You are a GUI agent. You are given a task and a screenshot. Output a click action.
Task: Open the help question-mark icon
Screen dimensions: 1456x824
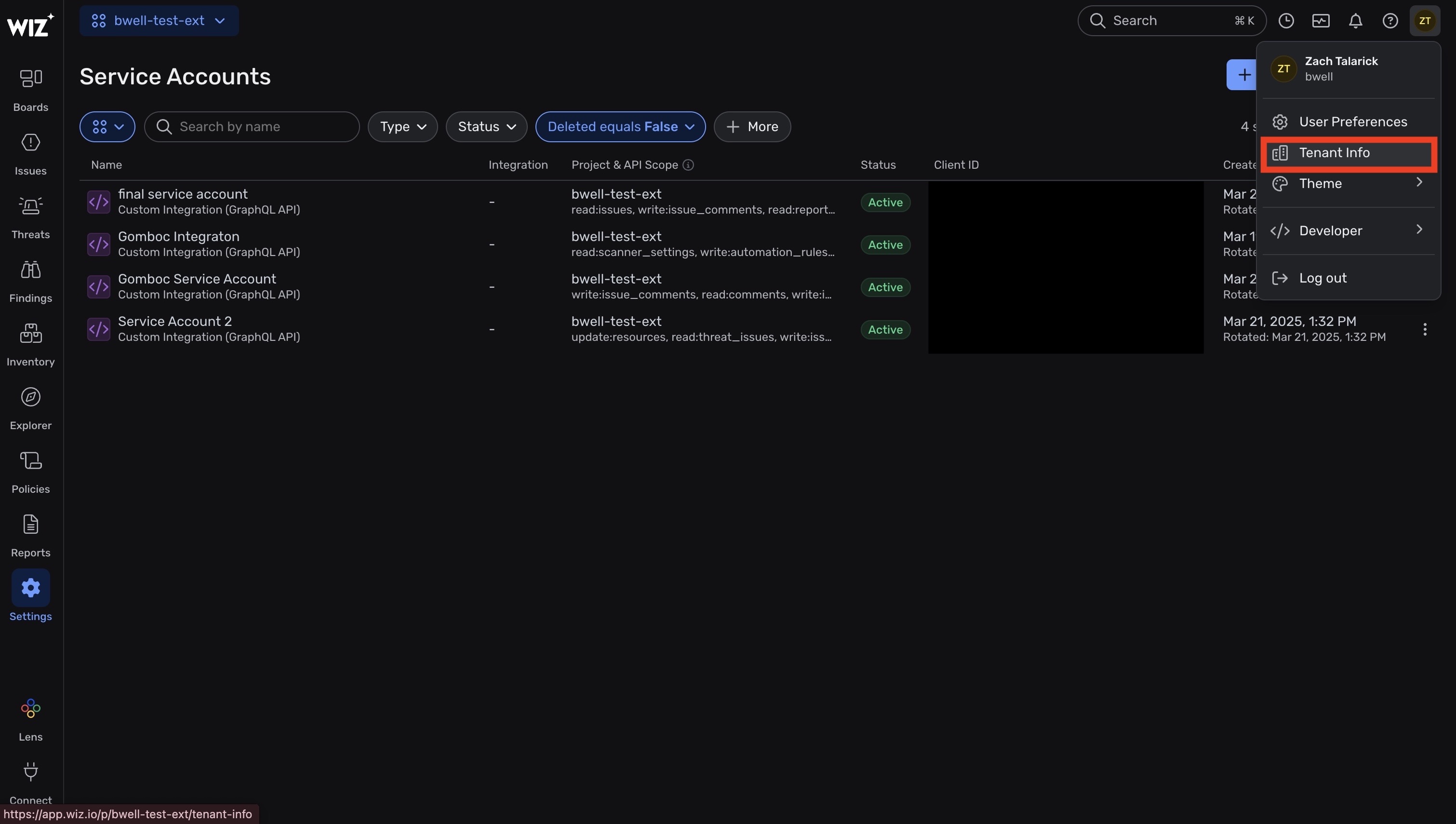(x=1390, y=21)
